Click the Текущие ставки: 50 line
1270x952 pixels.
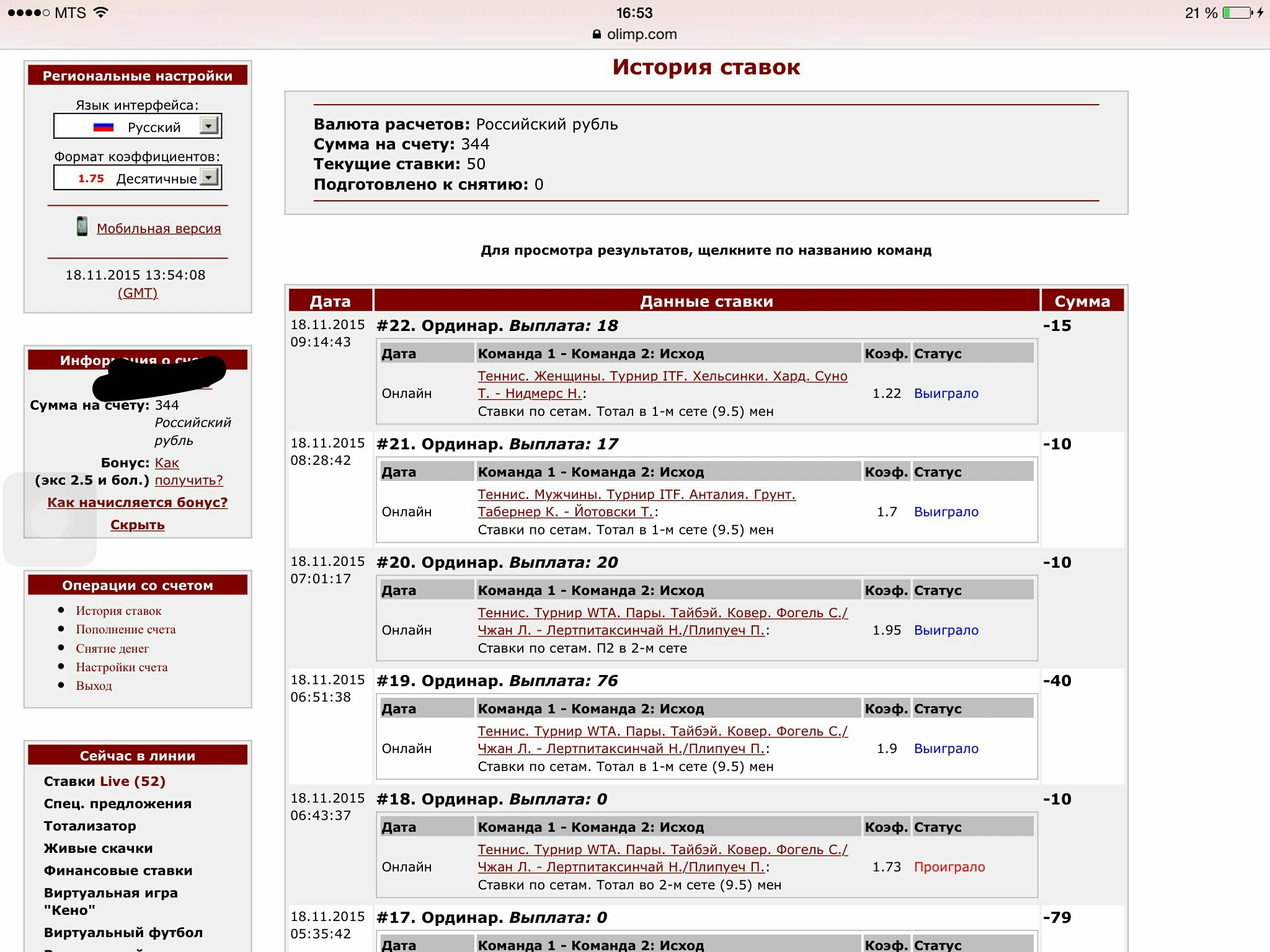tap(399, 164)
